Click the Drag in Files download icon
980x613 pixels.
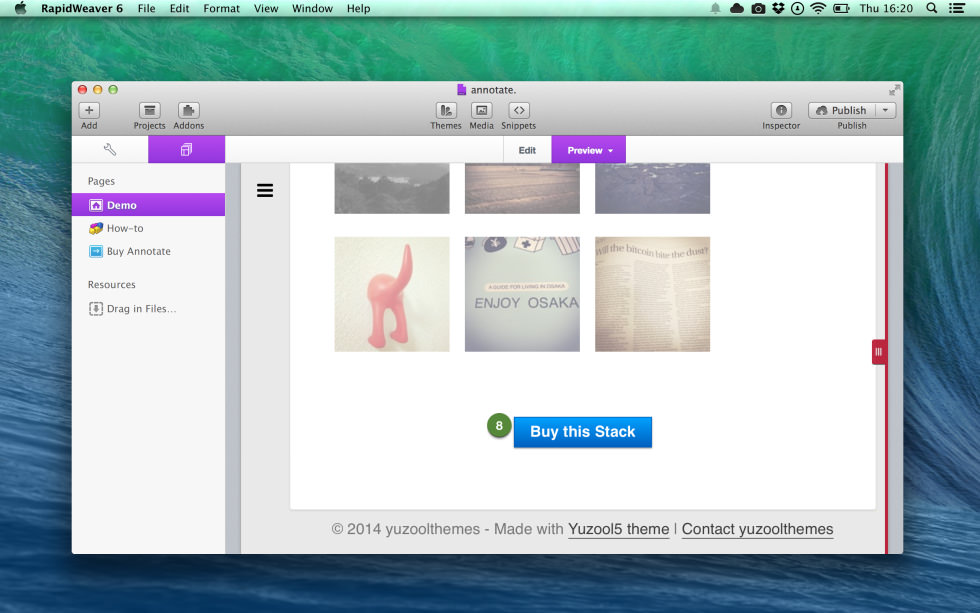96,309
